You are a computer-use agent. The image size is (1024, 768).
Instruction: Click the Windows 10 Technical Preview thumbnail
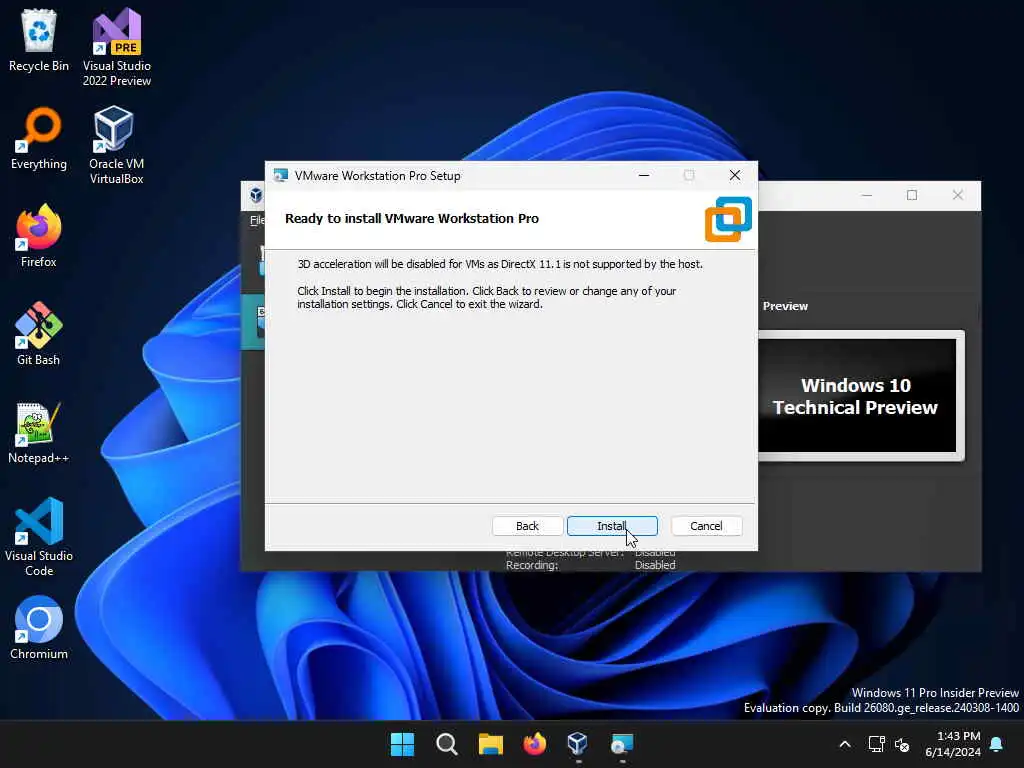point(856,396)
